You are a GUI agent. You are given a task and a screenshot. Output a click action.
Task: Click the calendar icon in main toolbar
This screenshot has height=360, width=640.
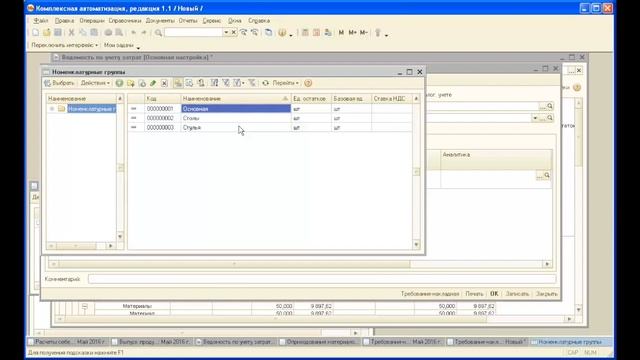316,32
